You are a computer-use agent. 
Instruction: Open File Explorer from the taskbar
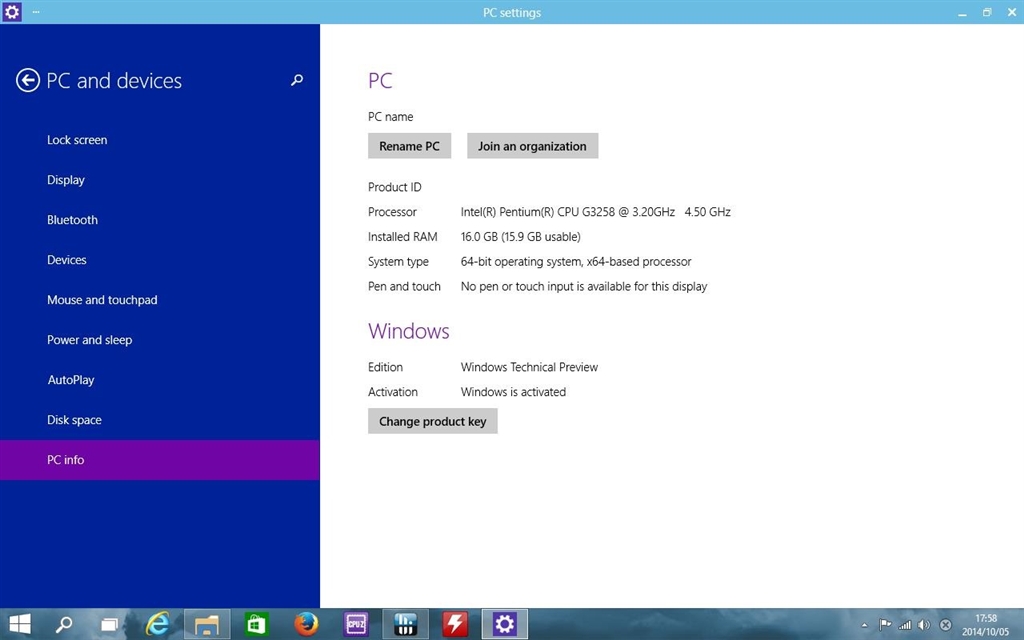[x=207, y=624]
